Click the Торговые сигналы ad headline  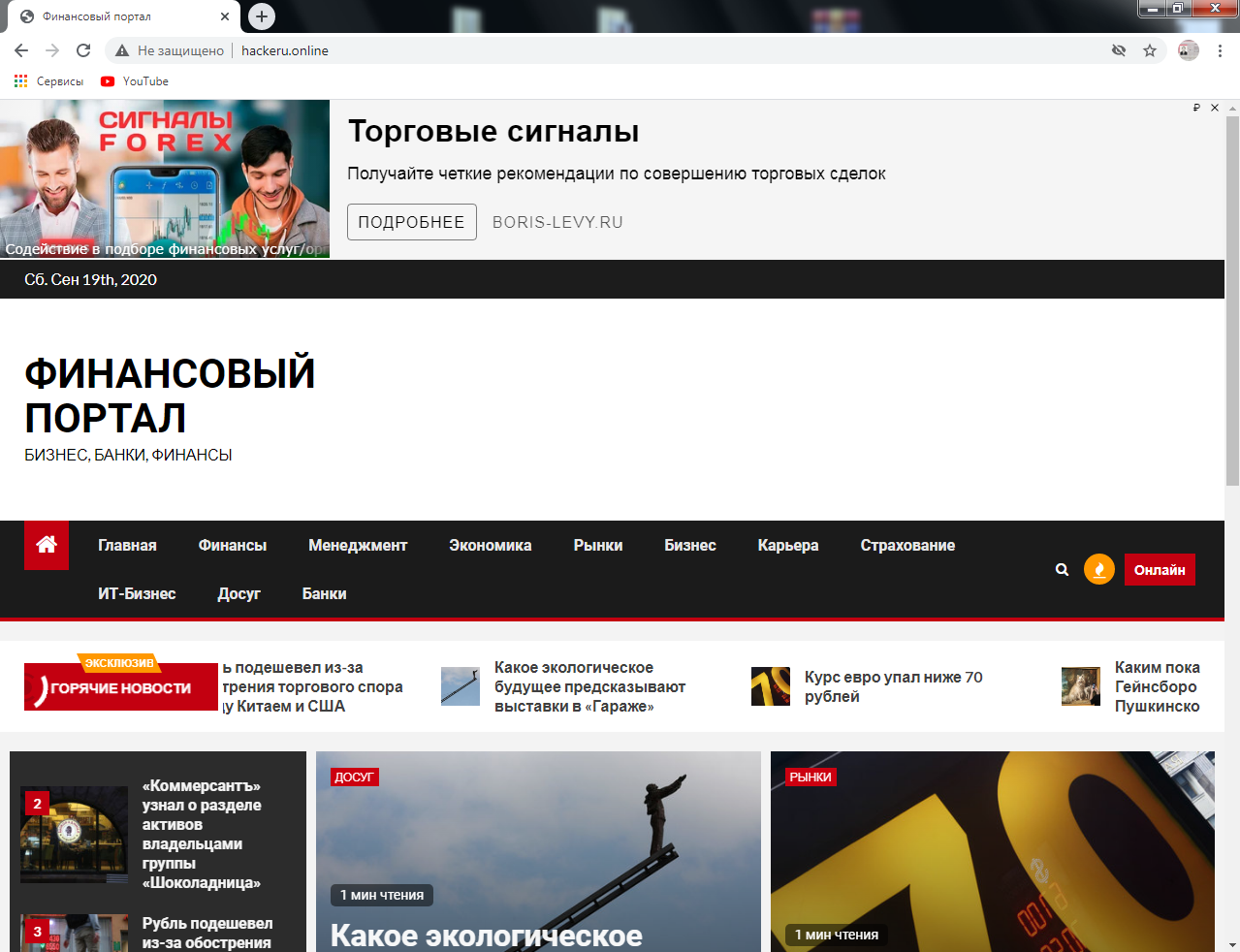click(x=493, y=131)
